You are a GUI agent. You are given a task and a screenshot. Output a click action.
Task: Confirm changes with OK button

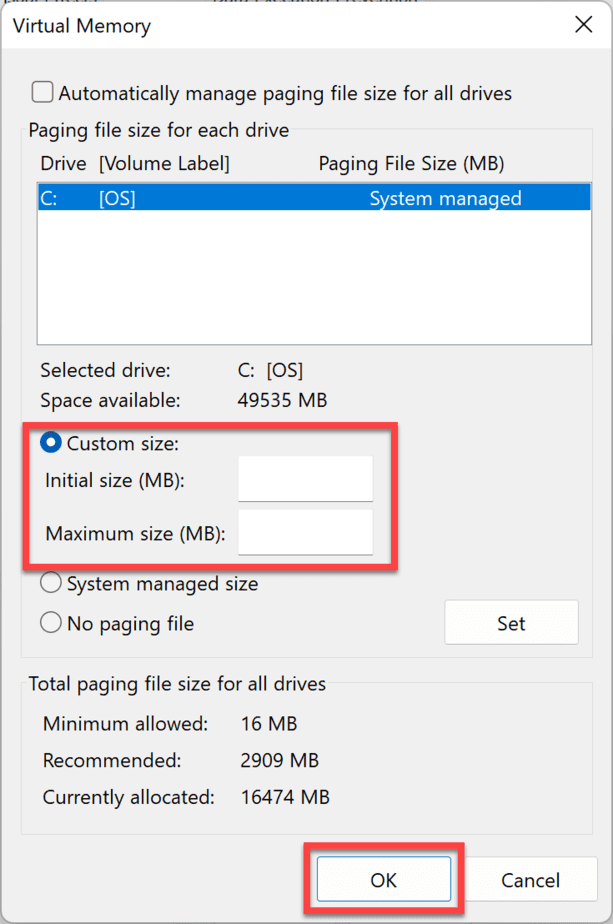384,879
